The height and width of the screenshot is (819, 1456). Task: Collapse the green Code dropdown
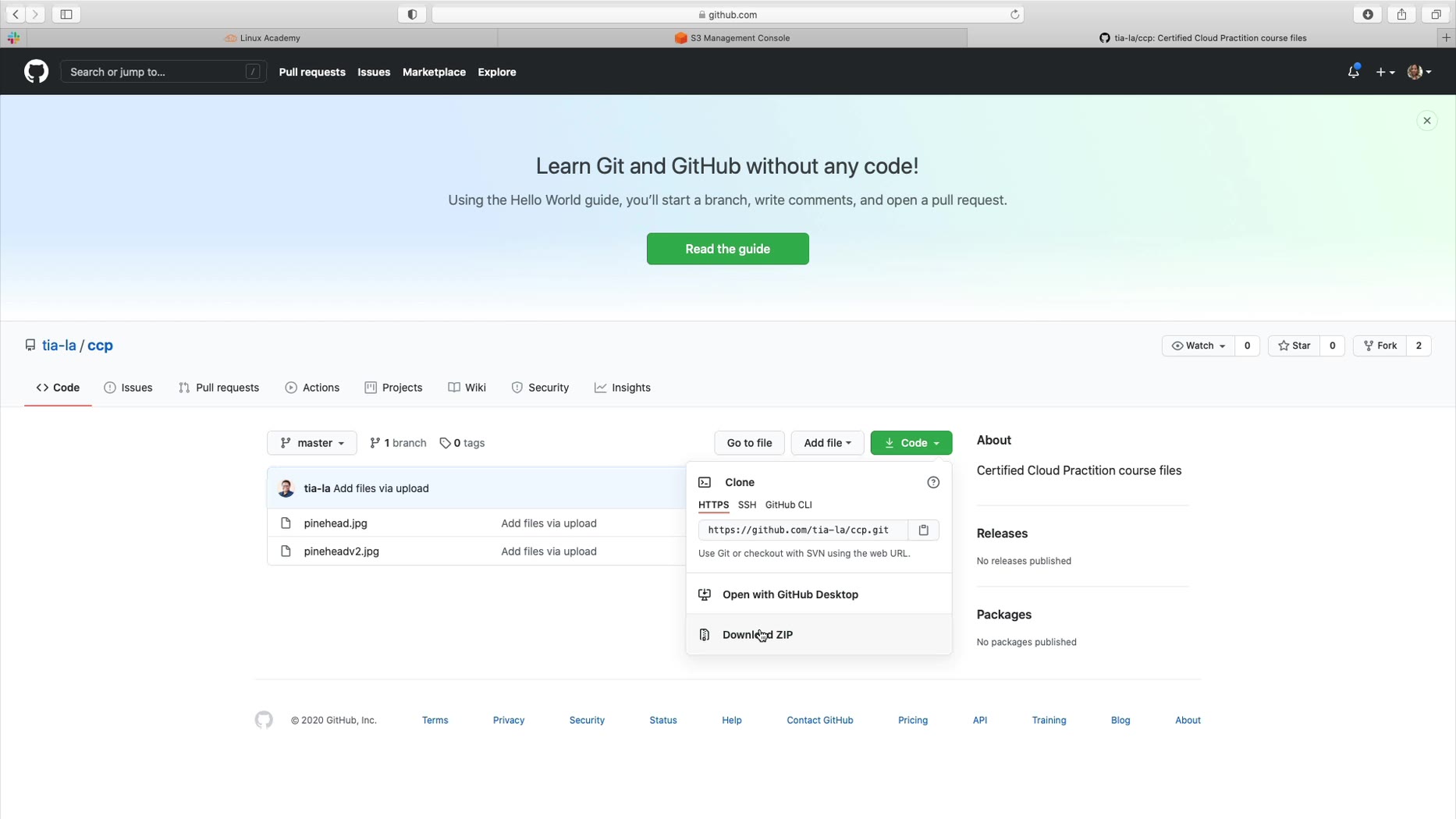911,443
